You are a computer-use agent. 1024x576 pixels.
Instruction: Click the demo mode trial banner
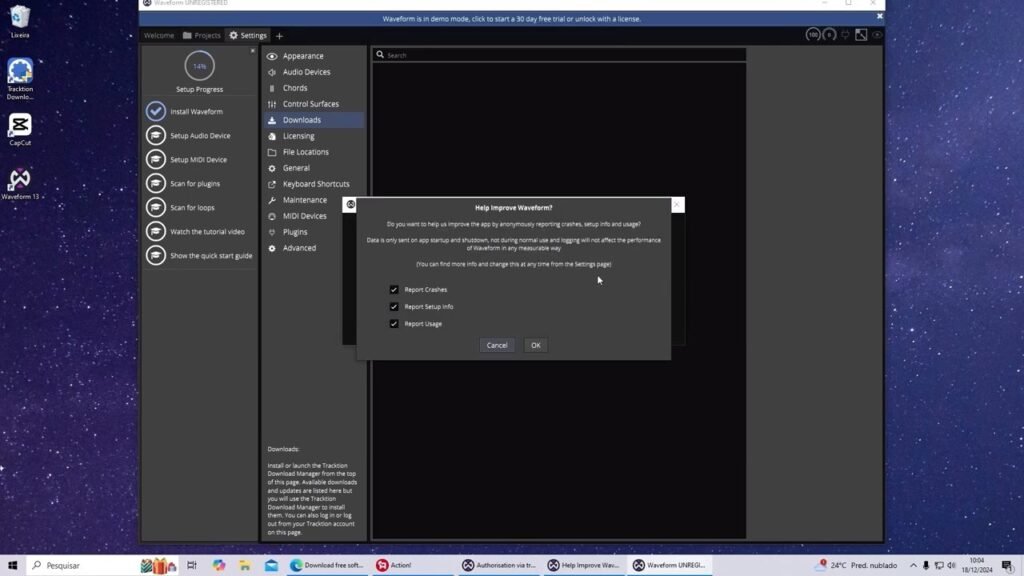[x=511, y=19]
